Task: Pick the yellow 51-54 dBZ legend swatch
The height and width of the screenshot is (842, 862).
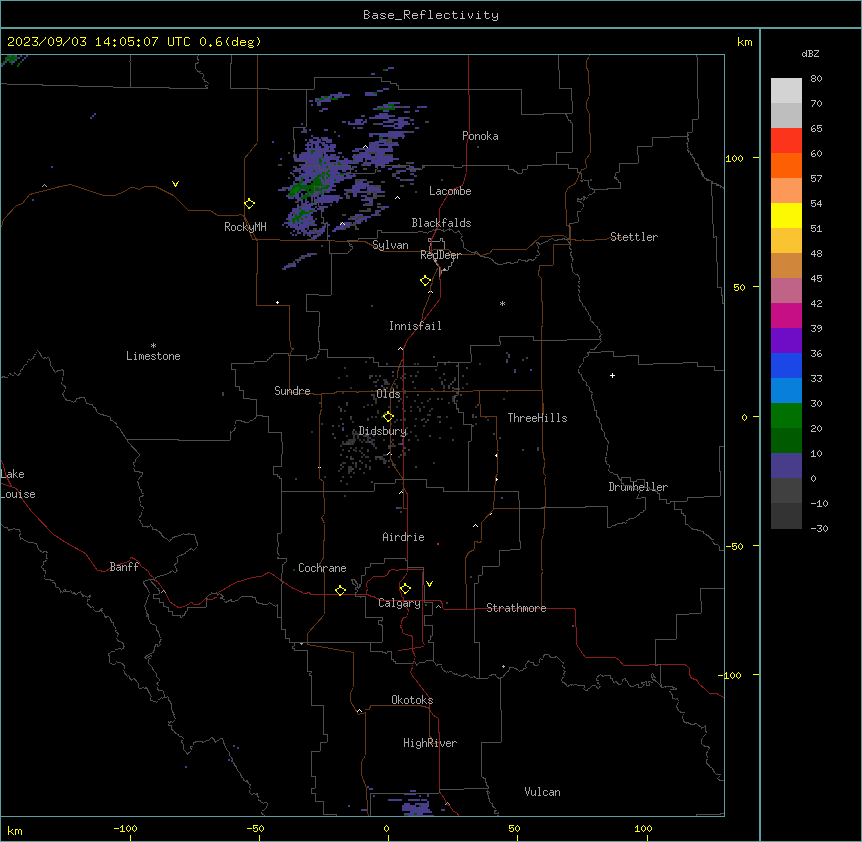Action: (x=786, y=215)
